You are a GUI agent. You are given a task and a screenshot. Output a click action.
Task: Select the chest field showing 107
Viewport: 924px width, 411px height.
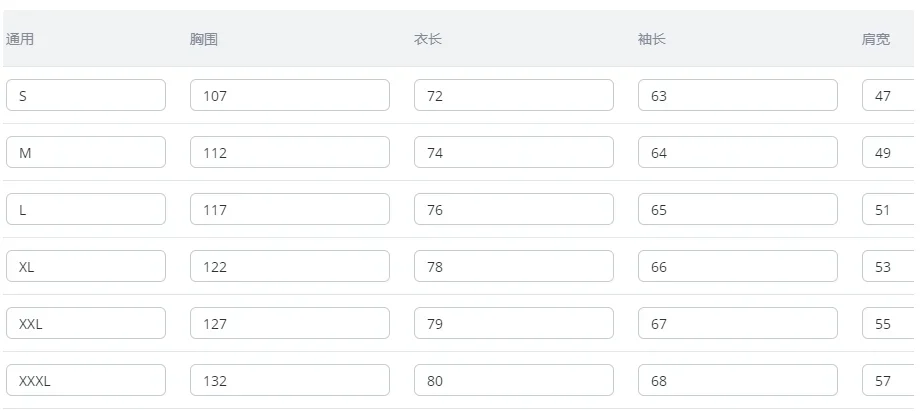tap(290, 95)
